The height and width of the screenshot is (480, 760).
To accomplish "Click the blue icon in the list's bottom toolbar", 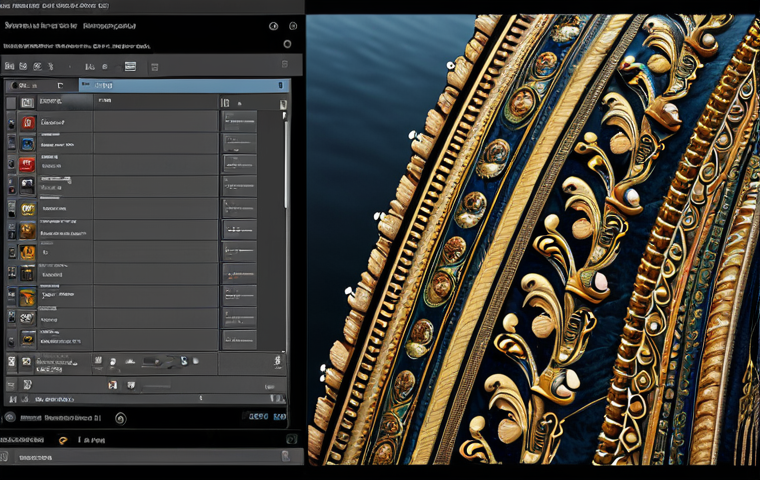I will (184, 361).
